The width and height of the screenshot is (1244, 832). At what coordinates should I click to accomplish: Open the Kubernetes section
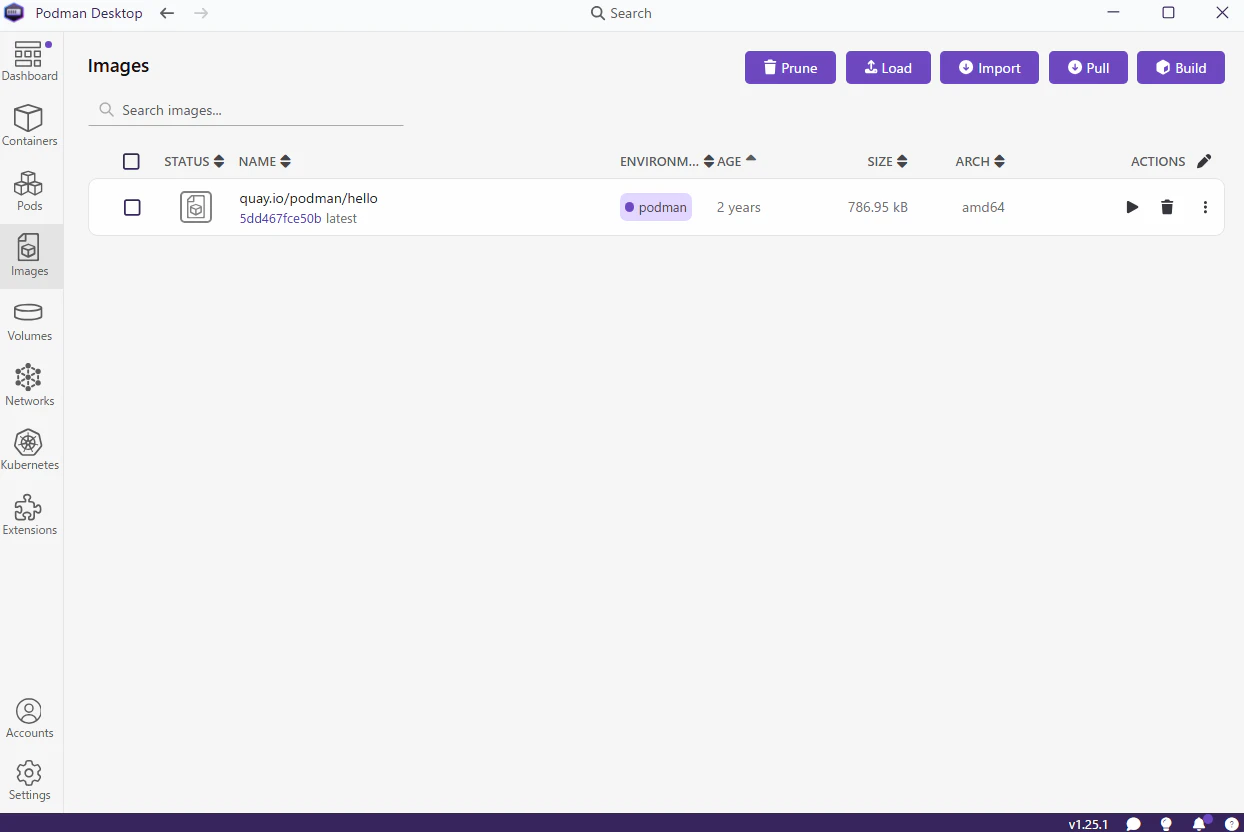(x=30, y=450)
